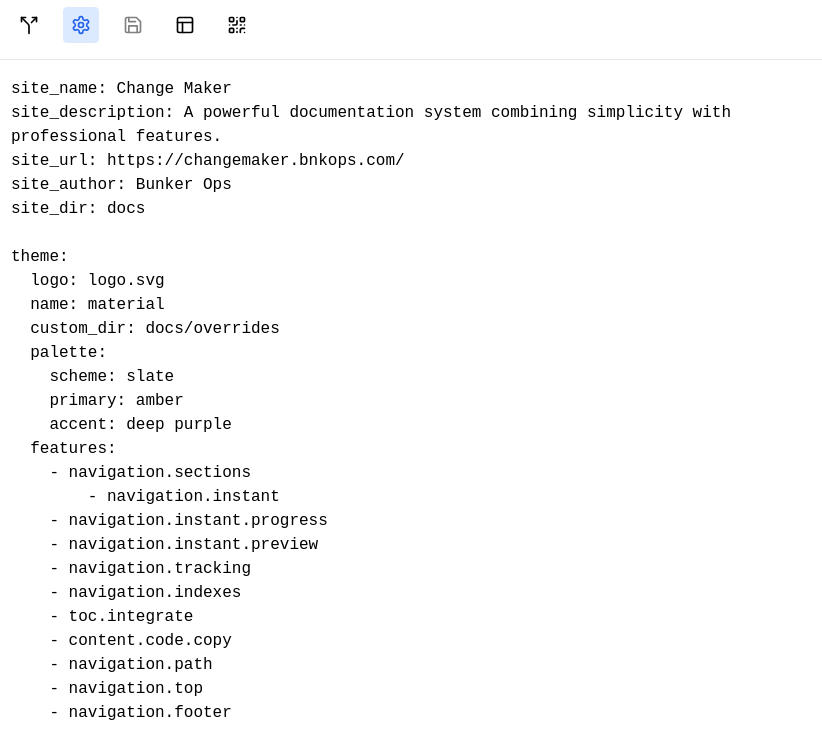Image resolution: width=822 pixels, height=730 pixels.
Task: Click the git branch merge icon
Action: click(29, 25)
